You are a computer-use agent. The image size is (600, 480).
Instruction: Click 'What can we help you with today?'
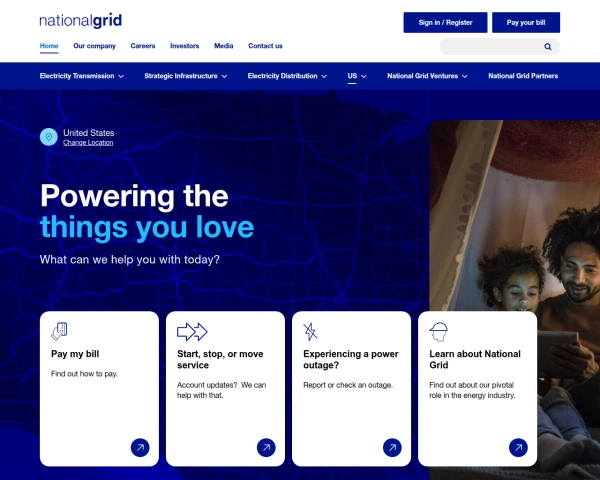[130, 260]
